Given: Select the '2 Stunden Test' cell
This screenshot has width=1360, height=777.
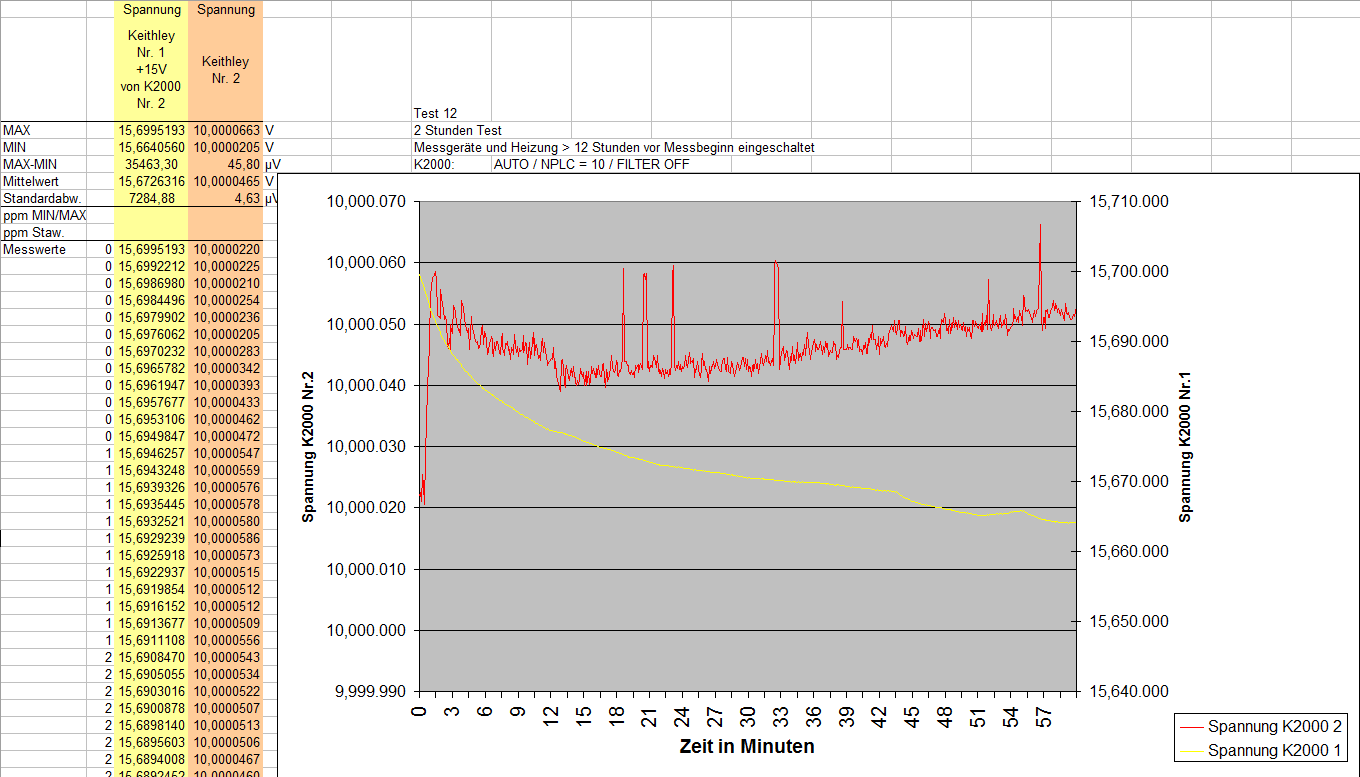Looking at the screenshot, I should click(x=457, y=130).
